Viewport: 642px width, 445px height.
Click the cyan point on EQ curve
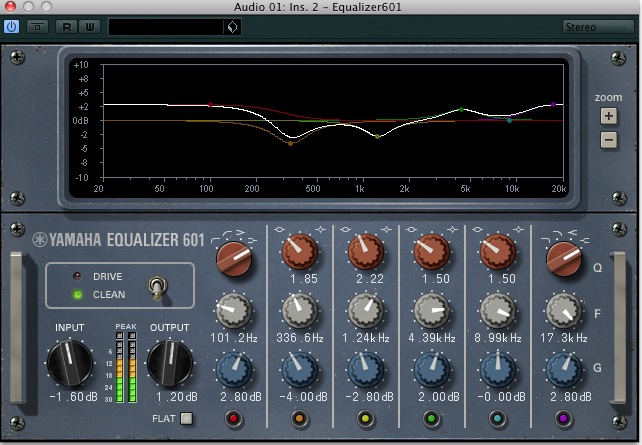[509, 120]
